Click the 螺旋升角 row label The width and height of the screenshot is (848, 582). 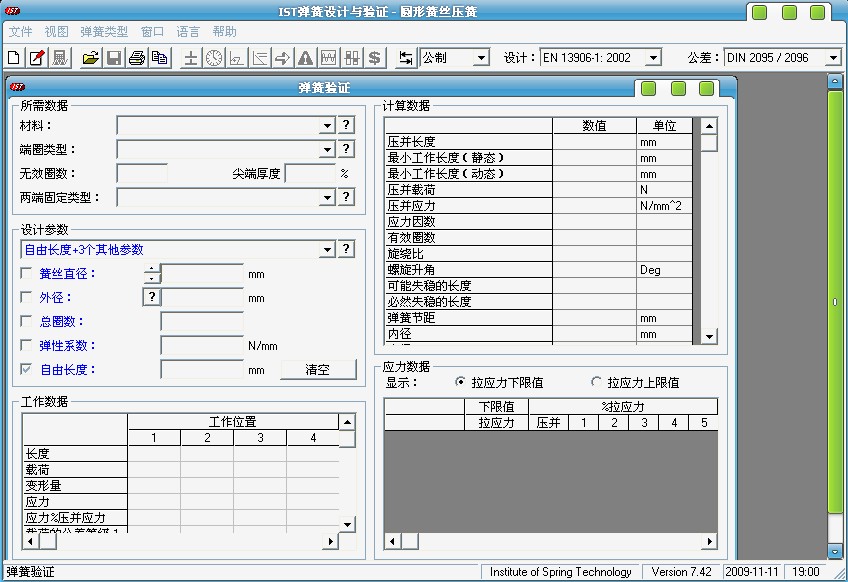(411, 269)
